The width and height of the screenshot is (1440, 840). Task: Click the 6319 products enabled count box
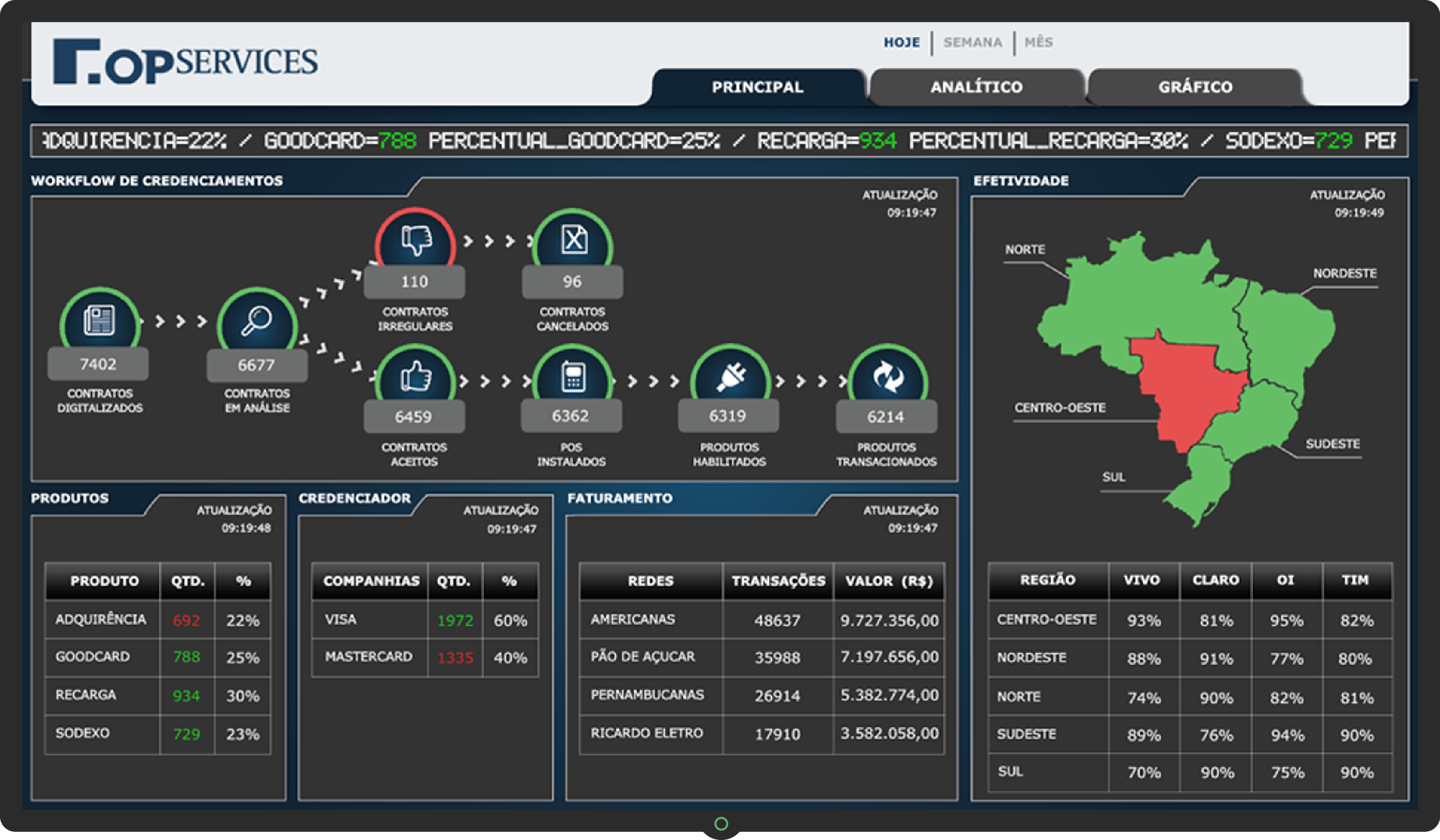pyautogui.click(x=728, y=416)
